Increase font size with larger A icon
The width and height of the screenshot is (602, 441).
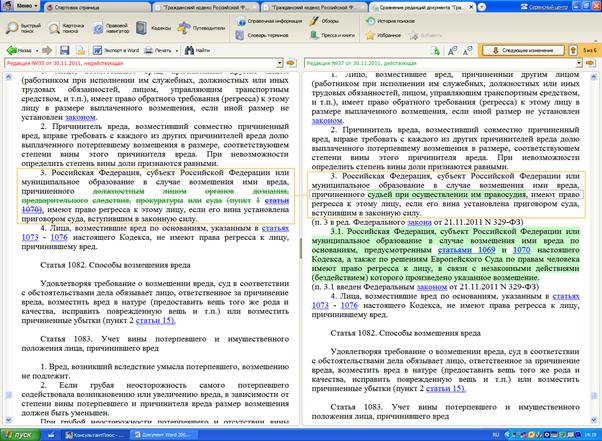click(x=452, y=50)
